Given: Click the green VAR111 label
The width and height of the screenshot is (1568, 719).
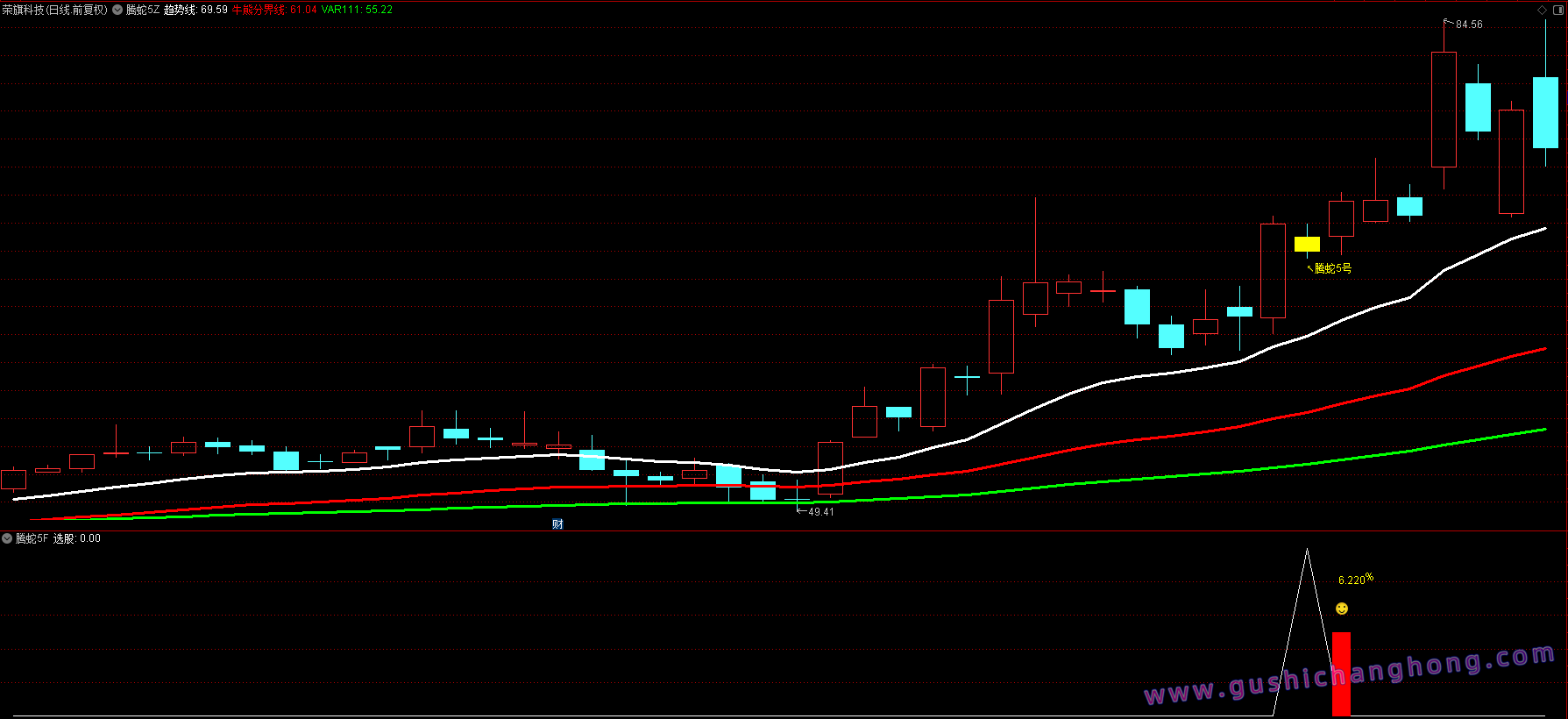Looking at the screenshot, I should [x=357, y=10].
